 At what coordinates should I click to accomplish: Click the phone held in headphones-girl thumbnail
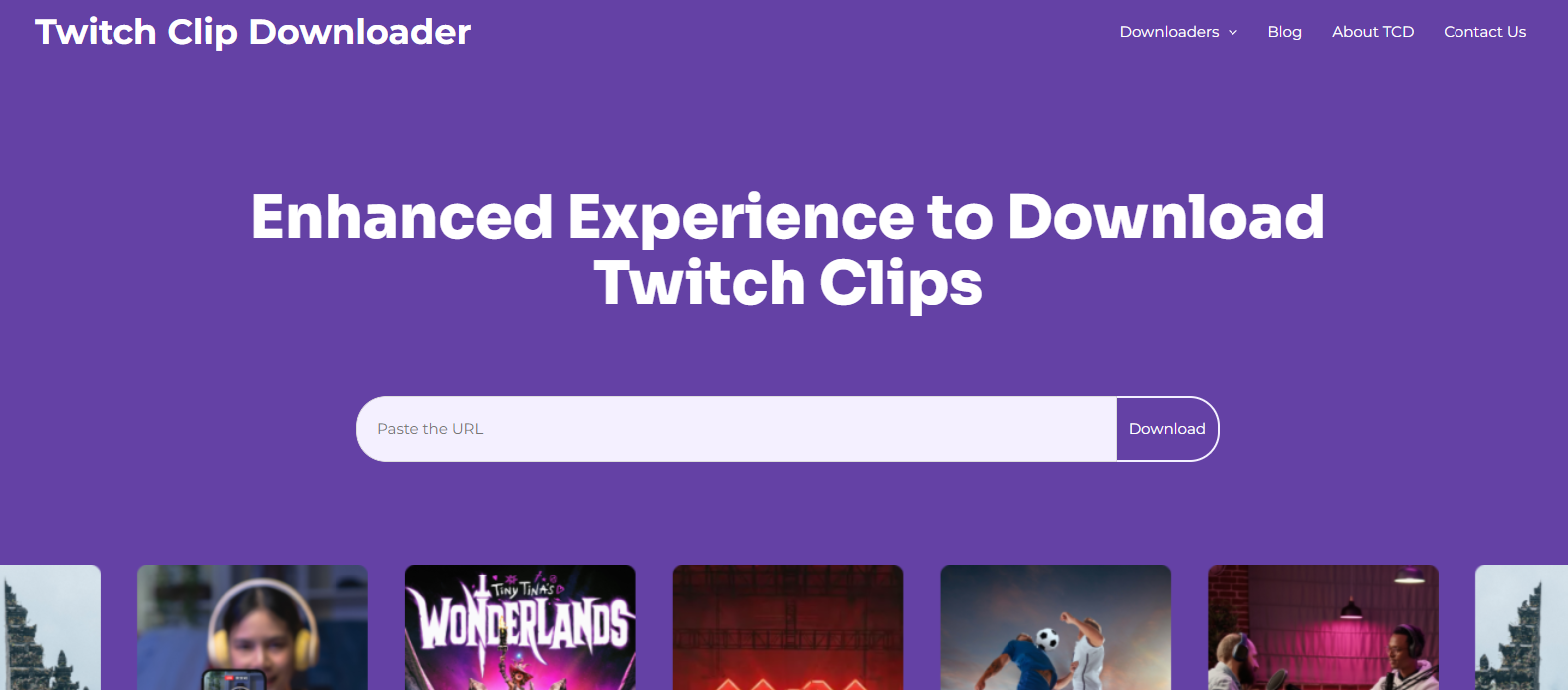click(x=233, y=680)
